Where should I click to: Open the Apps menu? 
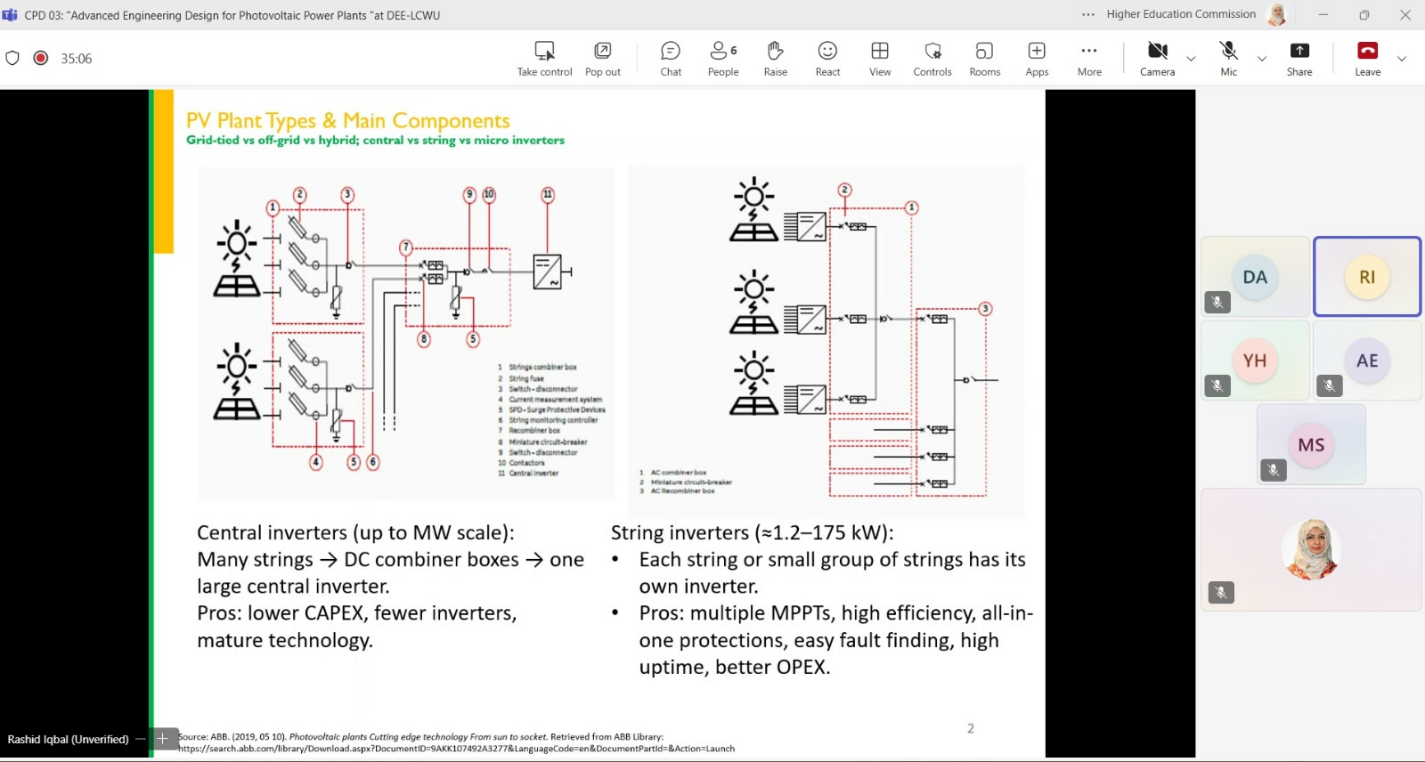click(x=1036, y=58)
